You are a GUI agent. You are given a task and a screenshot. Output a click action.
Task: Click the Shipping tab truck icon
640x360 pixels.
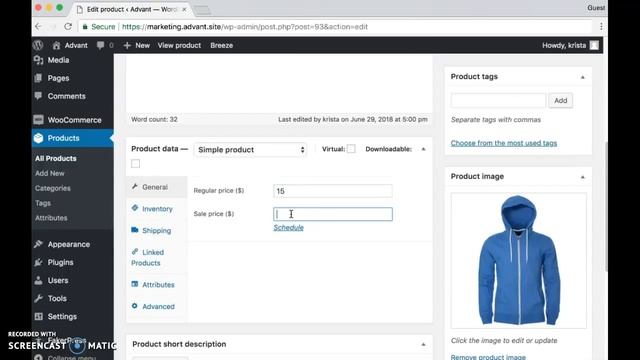point(135,230)
